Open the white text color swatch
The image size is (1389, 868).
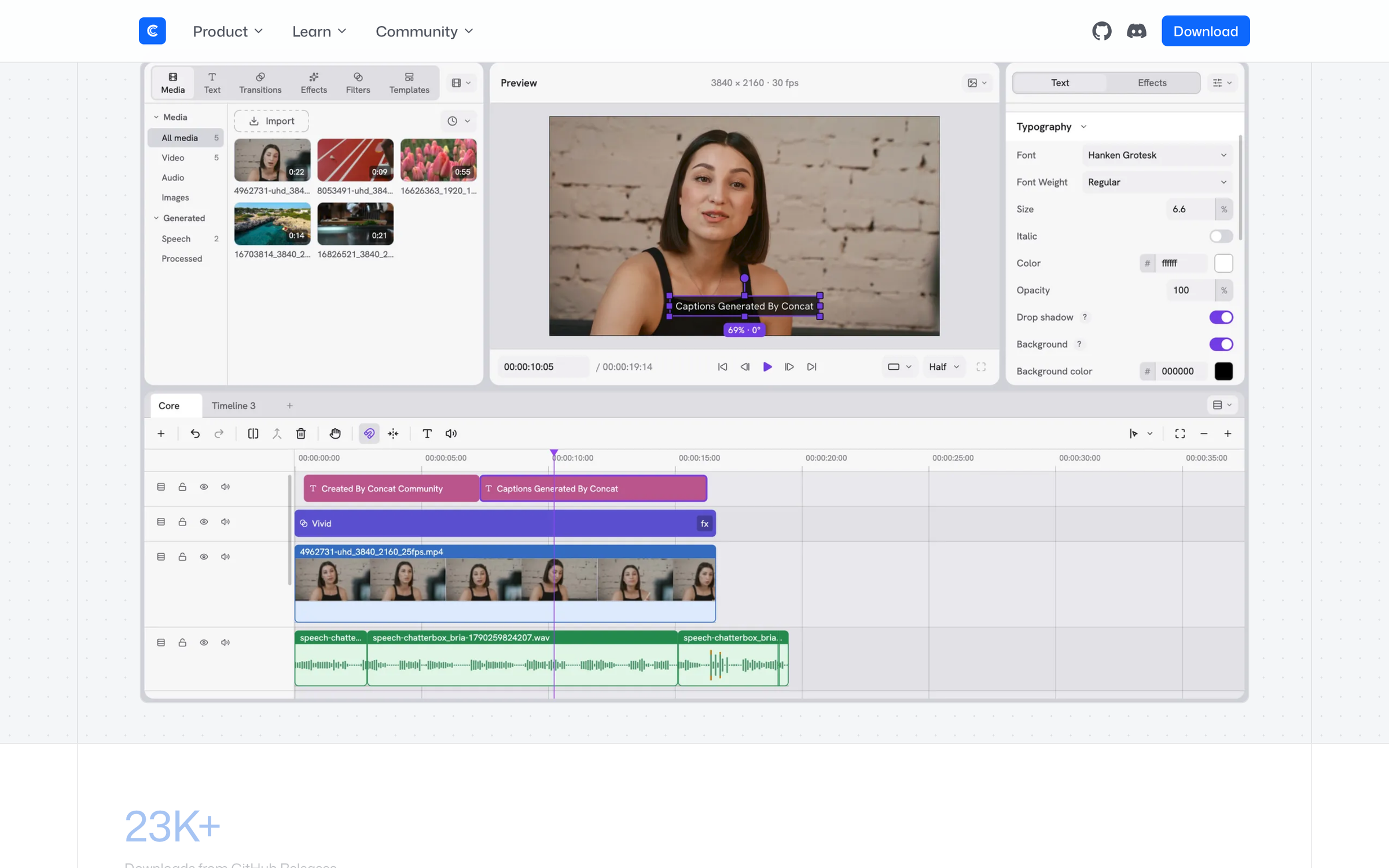click(1223, 263)
